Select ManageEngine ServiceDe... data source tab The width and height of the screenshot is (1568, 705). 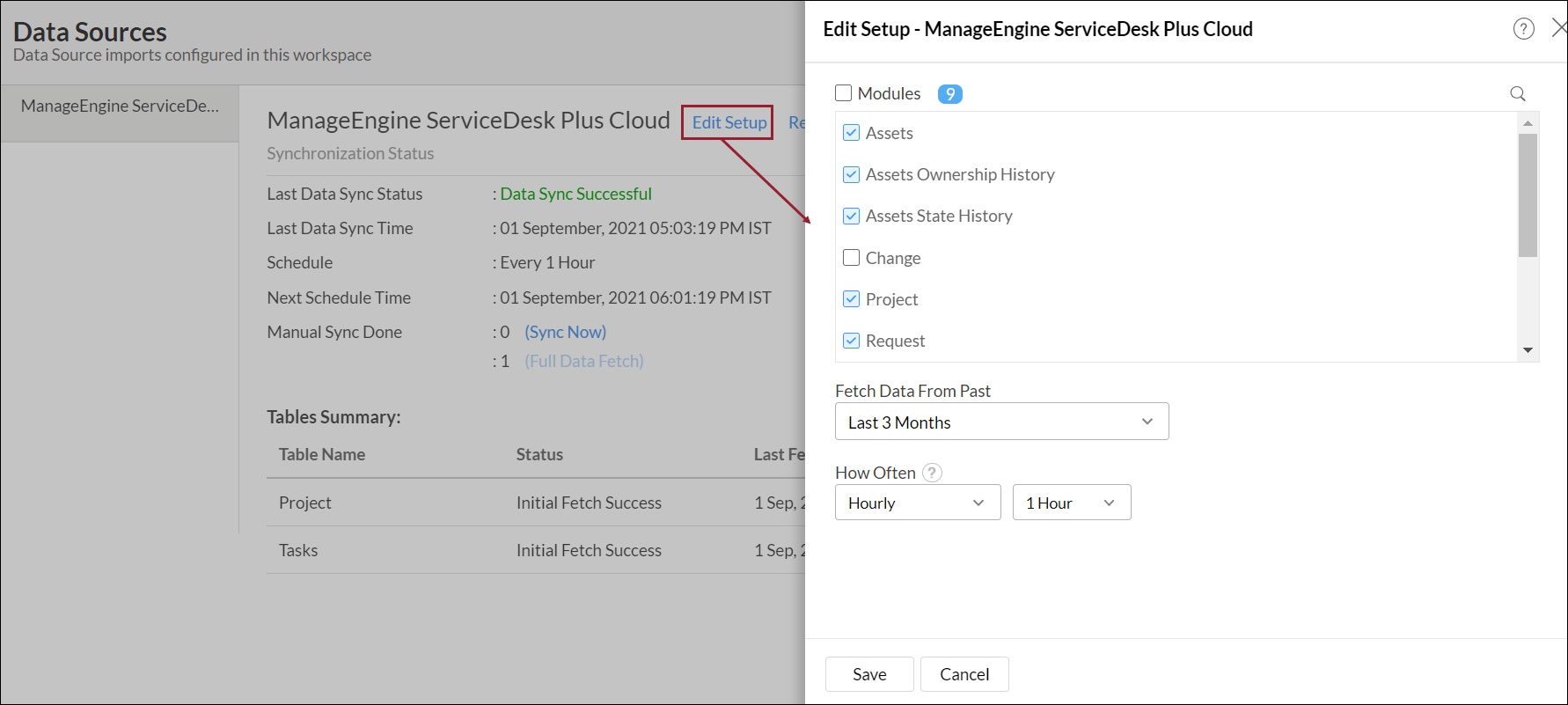120,106
